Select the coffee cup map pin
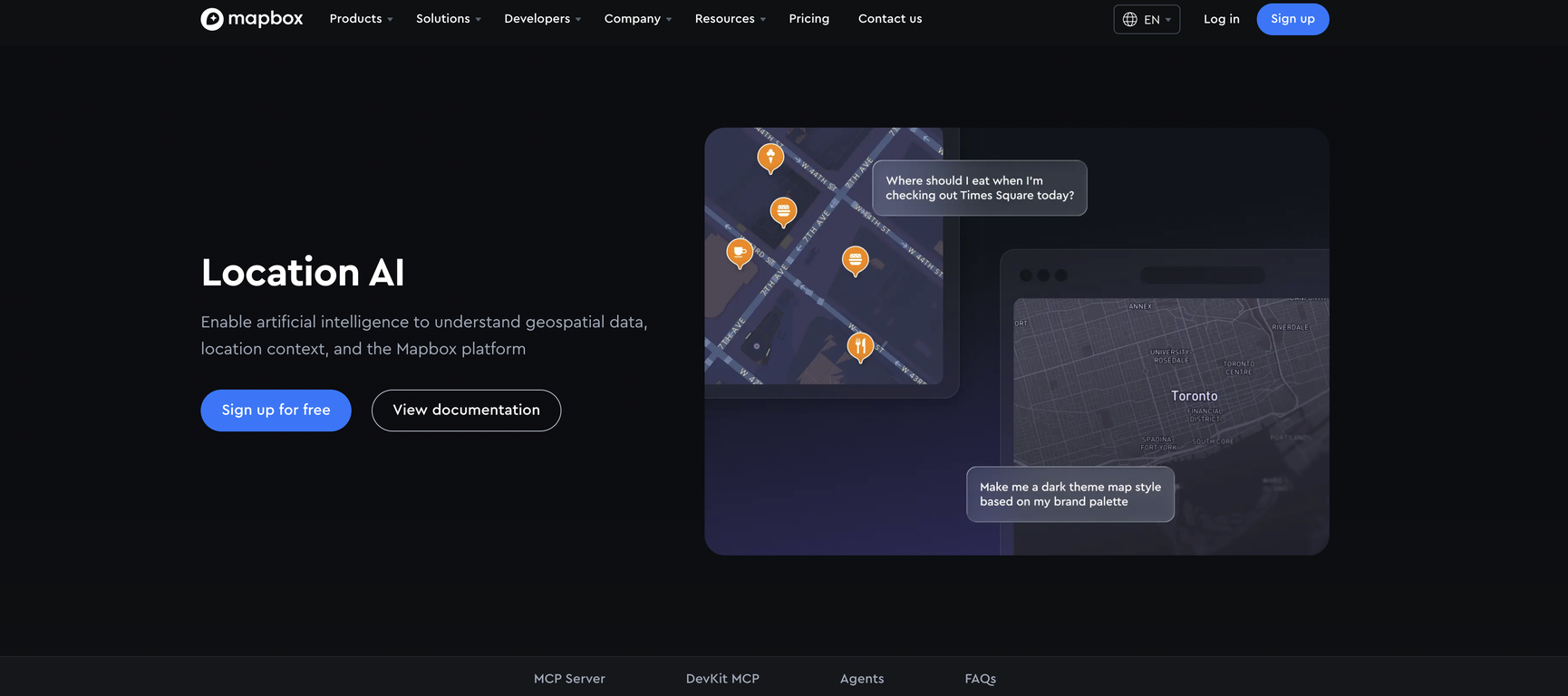The image size is (1568, 696). (740, 253)
